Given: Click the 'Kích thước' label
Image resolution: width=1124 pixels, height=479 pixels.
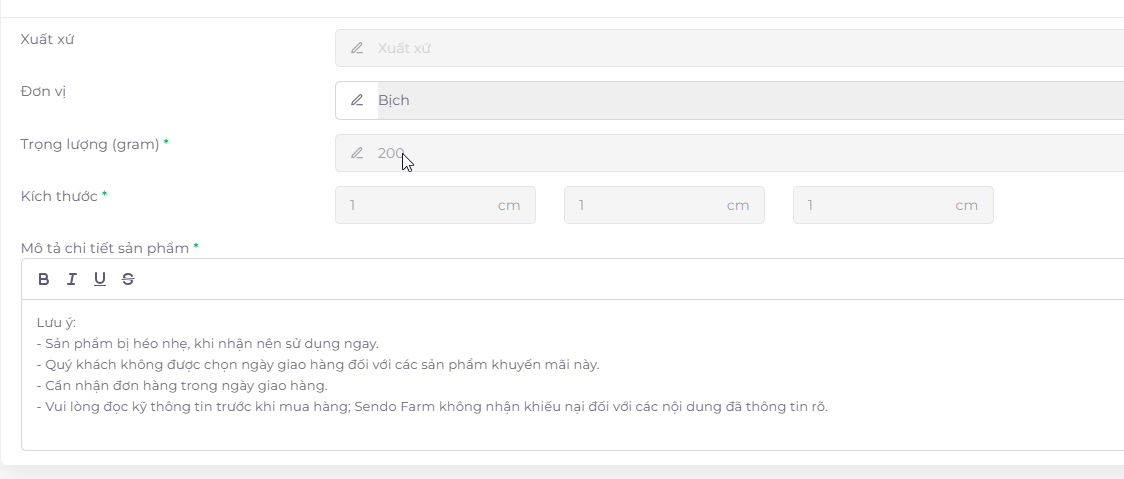Looking at the screenshot, I should 59,196.
